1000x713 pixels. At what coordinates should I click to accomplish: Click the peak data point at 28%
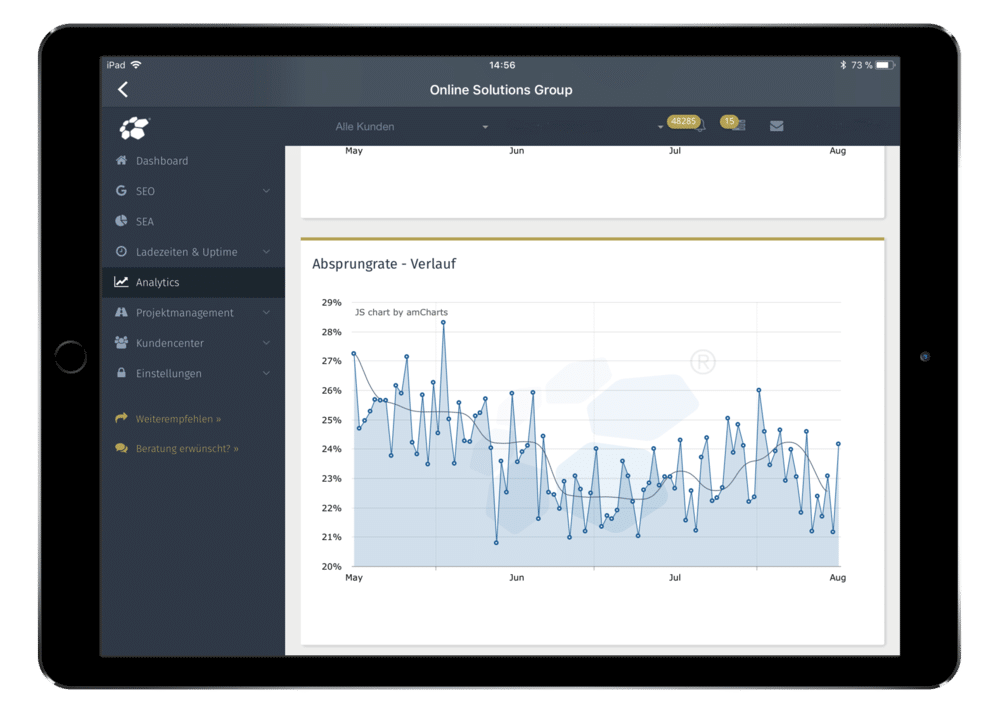443,322
